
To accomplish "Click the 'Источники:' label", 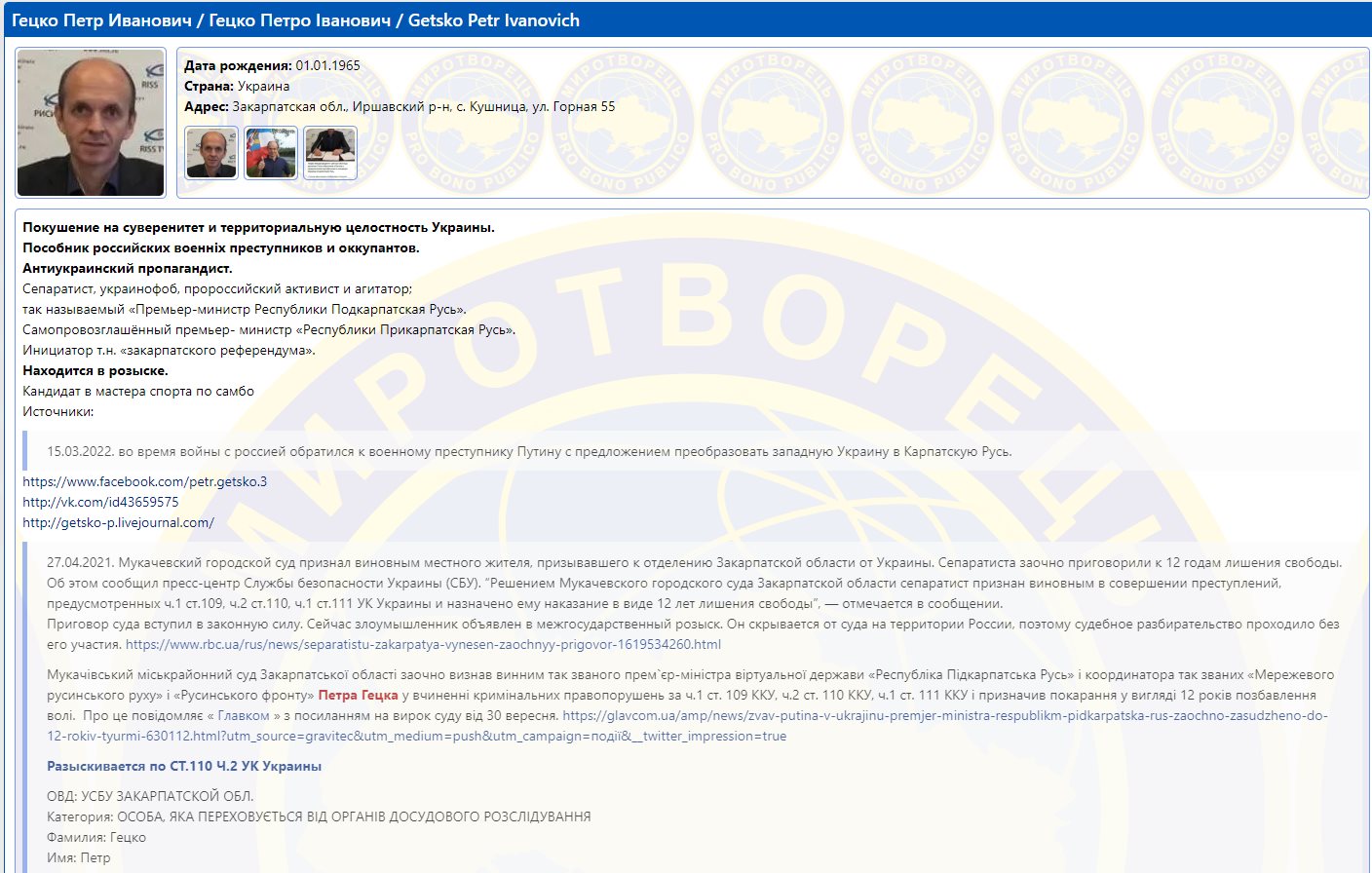I will tap(58, 411).
